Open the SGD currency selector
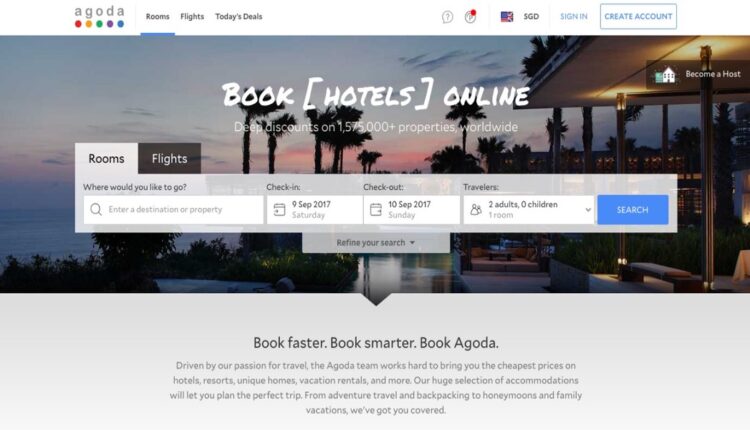750x430 pixels. pyautogui.click(x=531, y=17)
